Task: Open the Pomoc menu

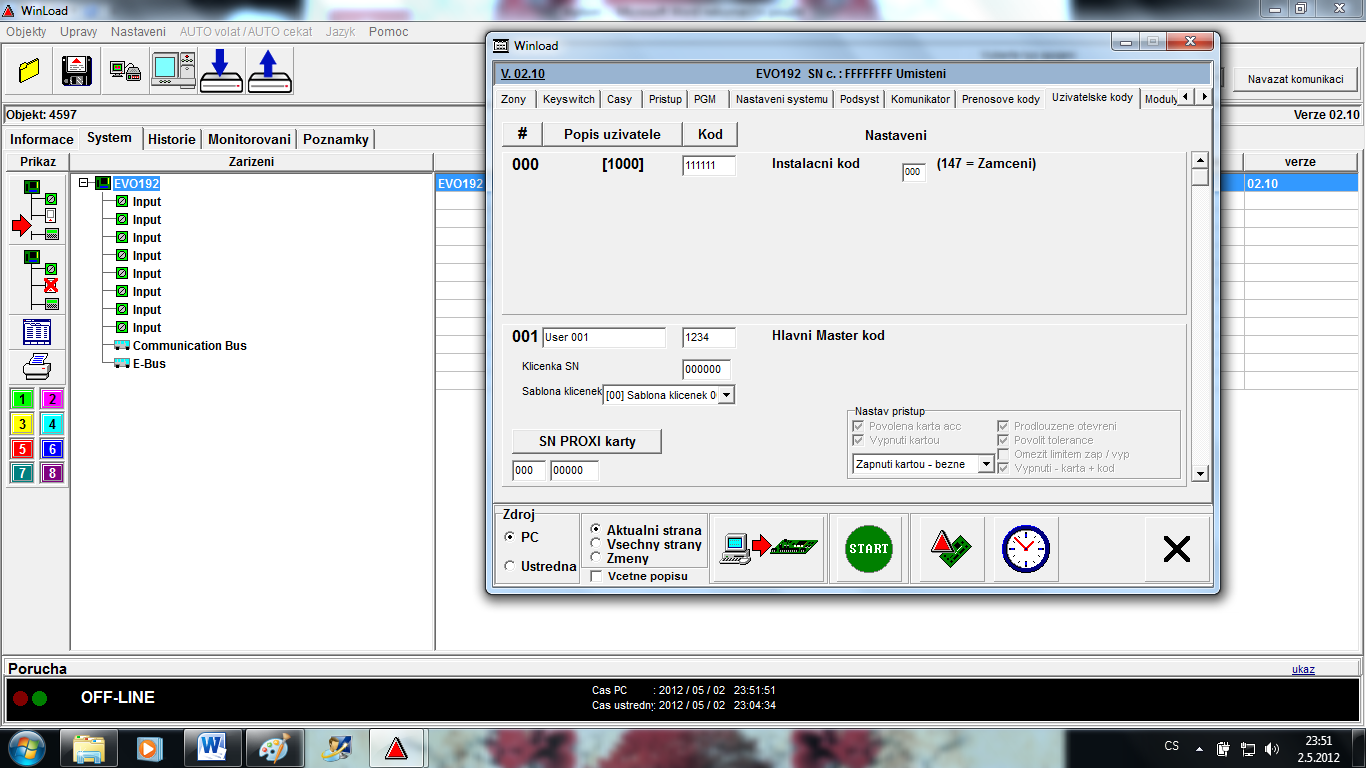Action: pyautogui.click(x=388, y=32)
